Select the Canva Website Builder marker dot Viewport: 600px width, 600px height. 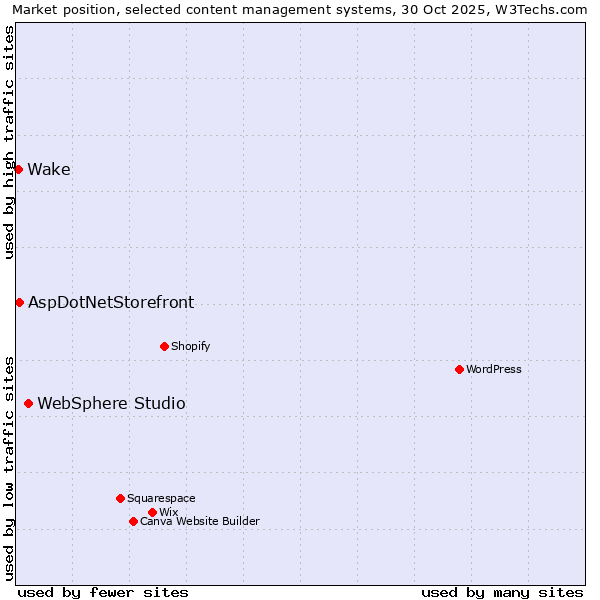[133, 521]
